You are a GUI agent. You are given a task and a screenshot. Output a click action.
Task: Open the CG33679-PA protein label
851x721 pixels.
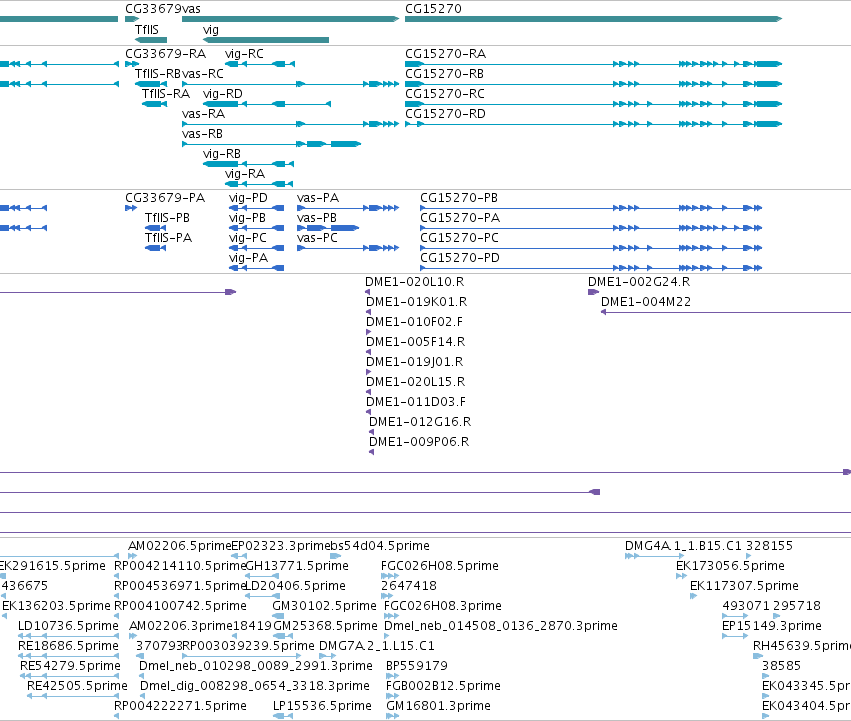tap(165, 198)
